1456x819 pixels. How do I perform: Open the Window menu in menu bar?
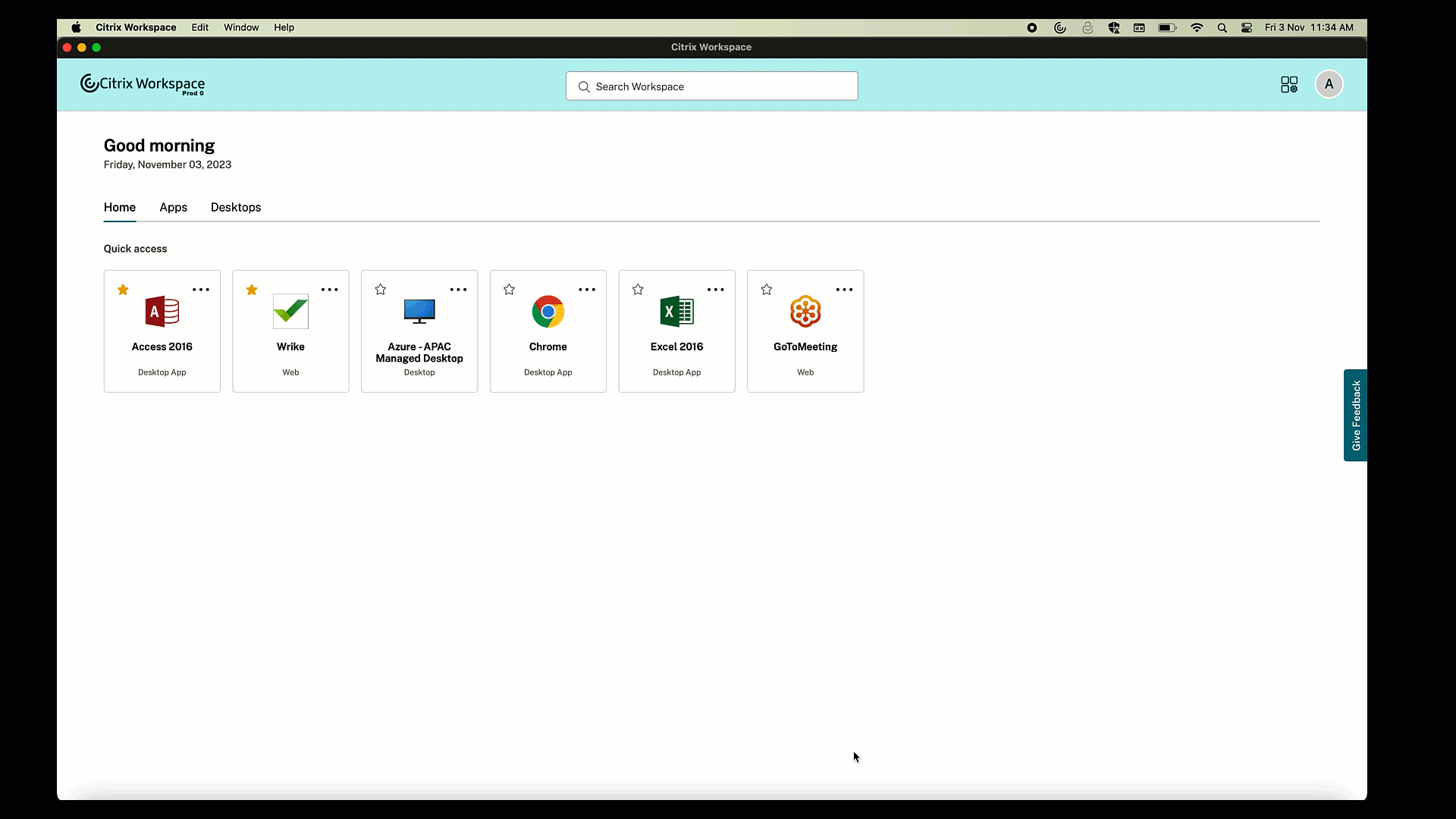[241, 27]
